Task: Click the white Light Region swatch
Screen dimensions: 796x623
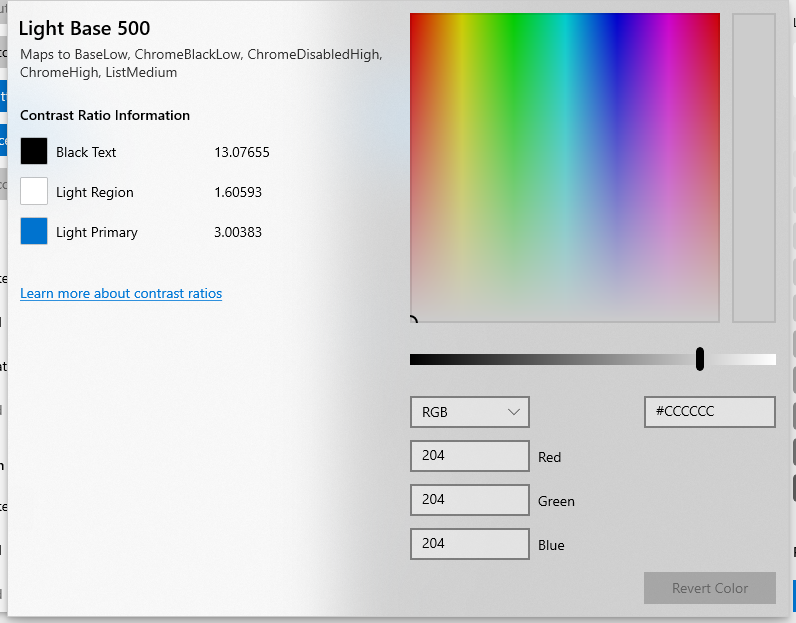Action: coord(34,192)
